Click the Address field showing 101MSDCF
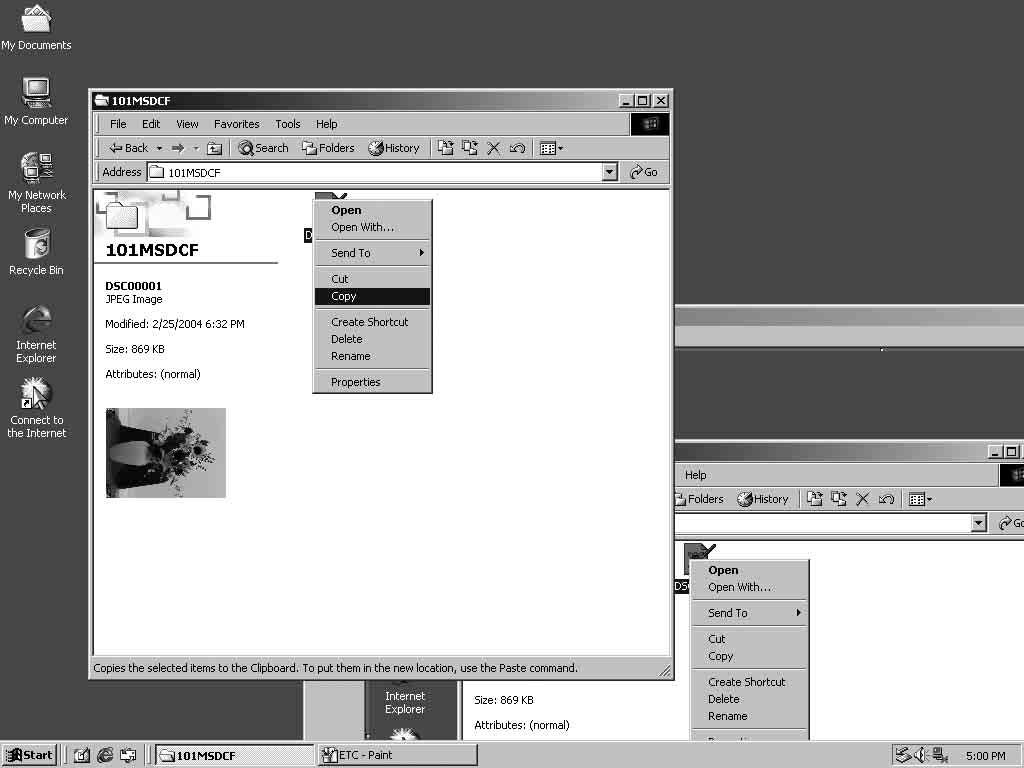This screenshot has height=768, width=1024. 375,172
